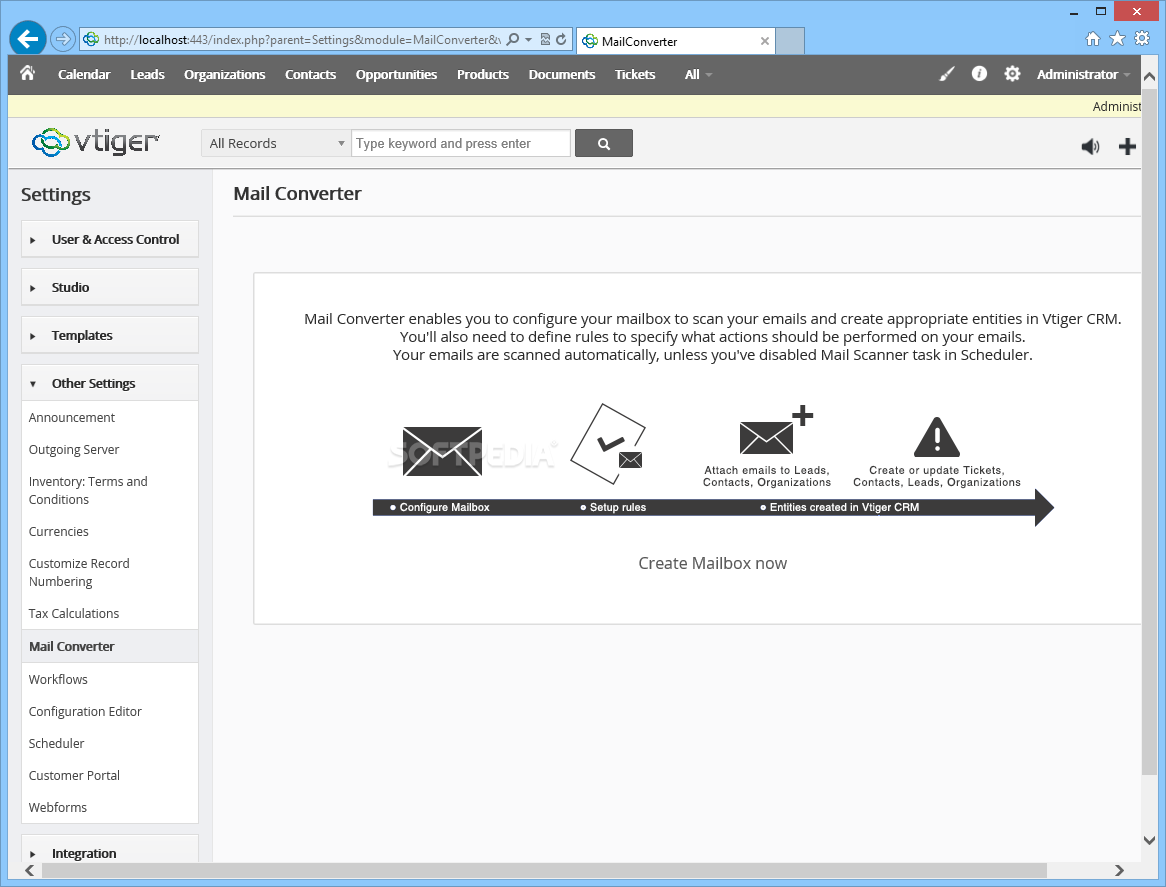
Task: Select Mail Converter in sidebar
Action: (110, 646)
